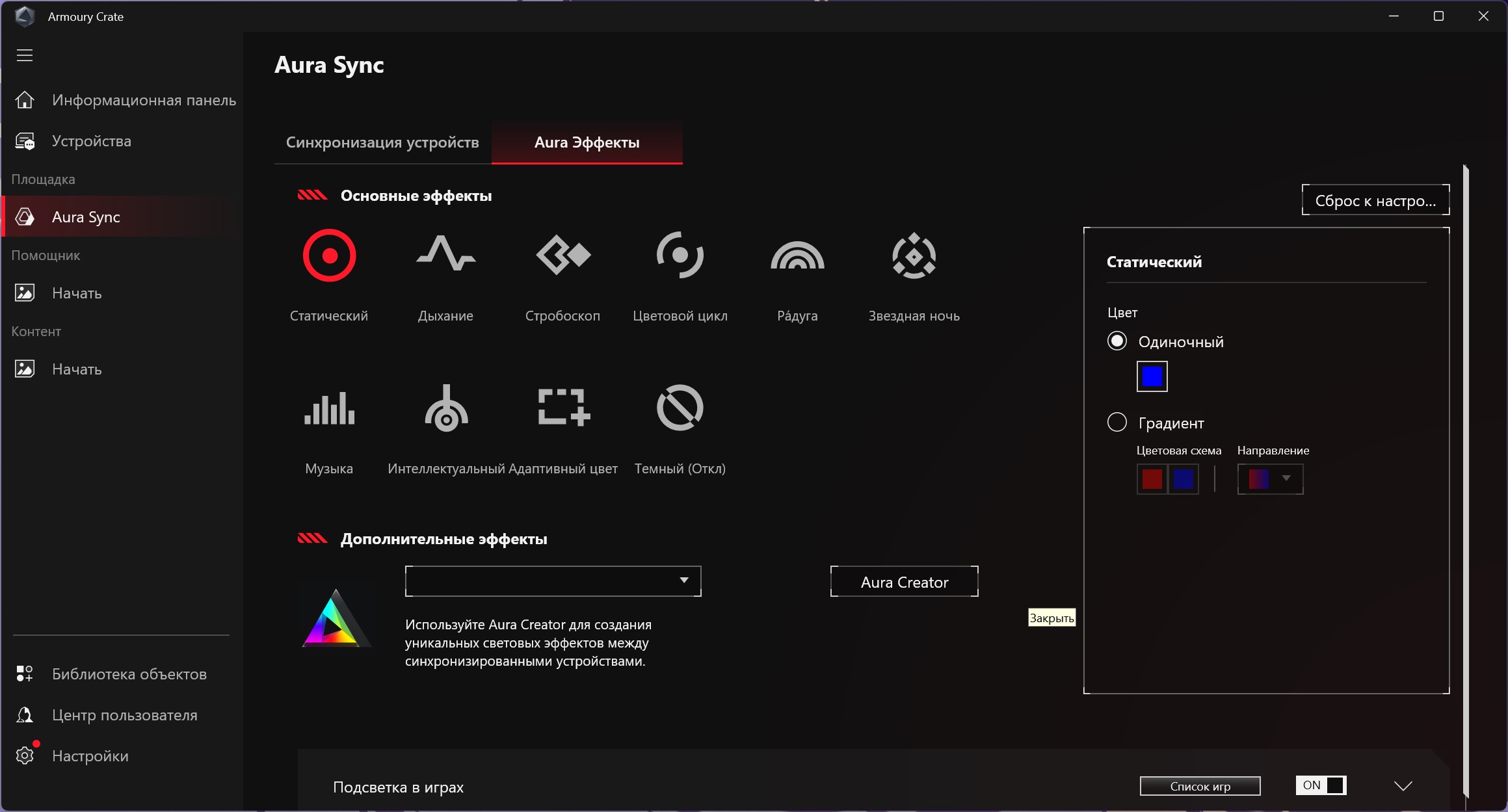Open the additional effects dropdown

[553, 581]
